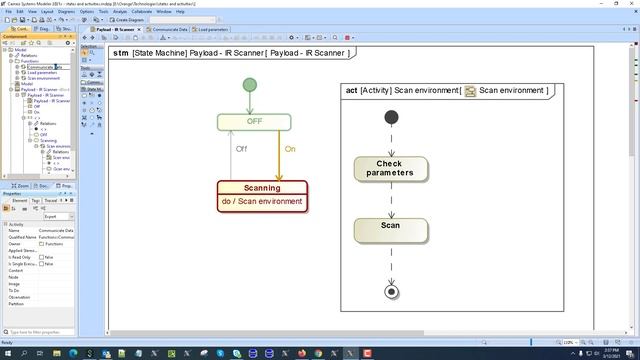Select the Check parameters action
Image resolution: width=640 pixels, height=360 pixels.
point(391,169)
